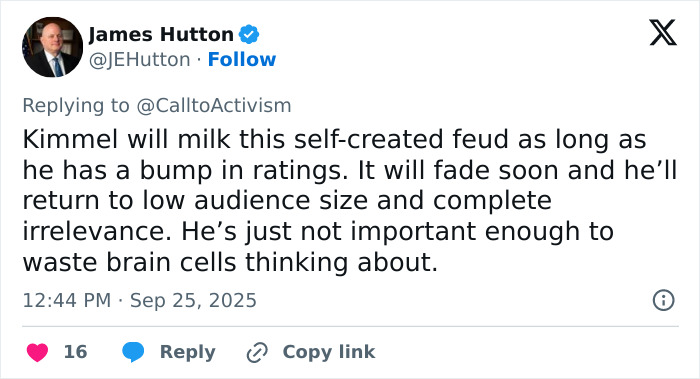Open the X logo in the corner
The height and width of the screenshot is (379, 700).
coord(663,33)
